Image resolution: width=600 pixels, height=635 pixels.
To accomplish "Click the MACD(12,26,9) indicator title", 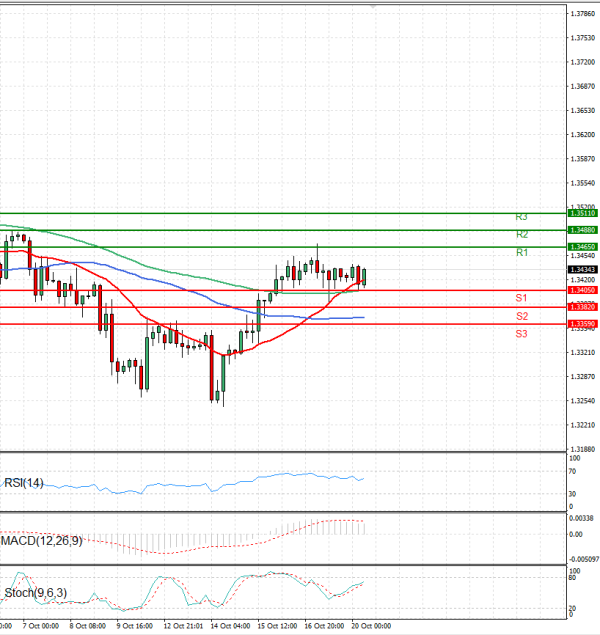I will 42,540.
